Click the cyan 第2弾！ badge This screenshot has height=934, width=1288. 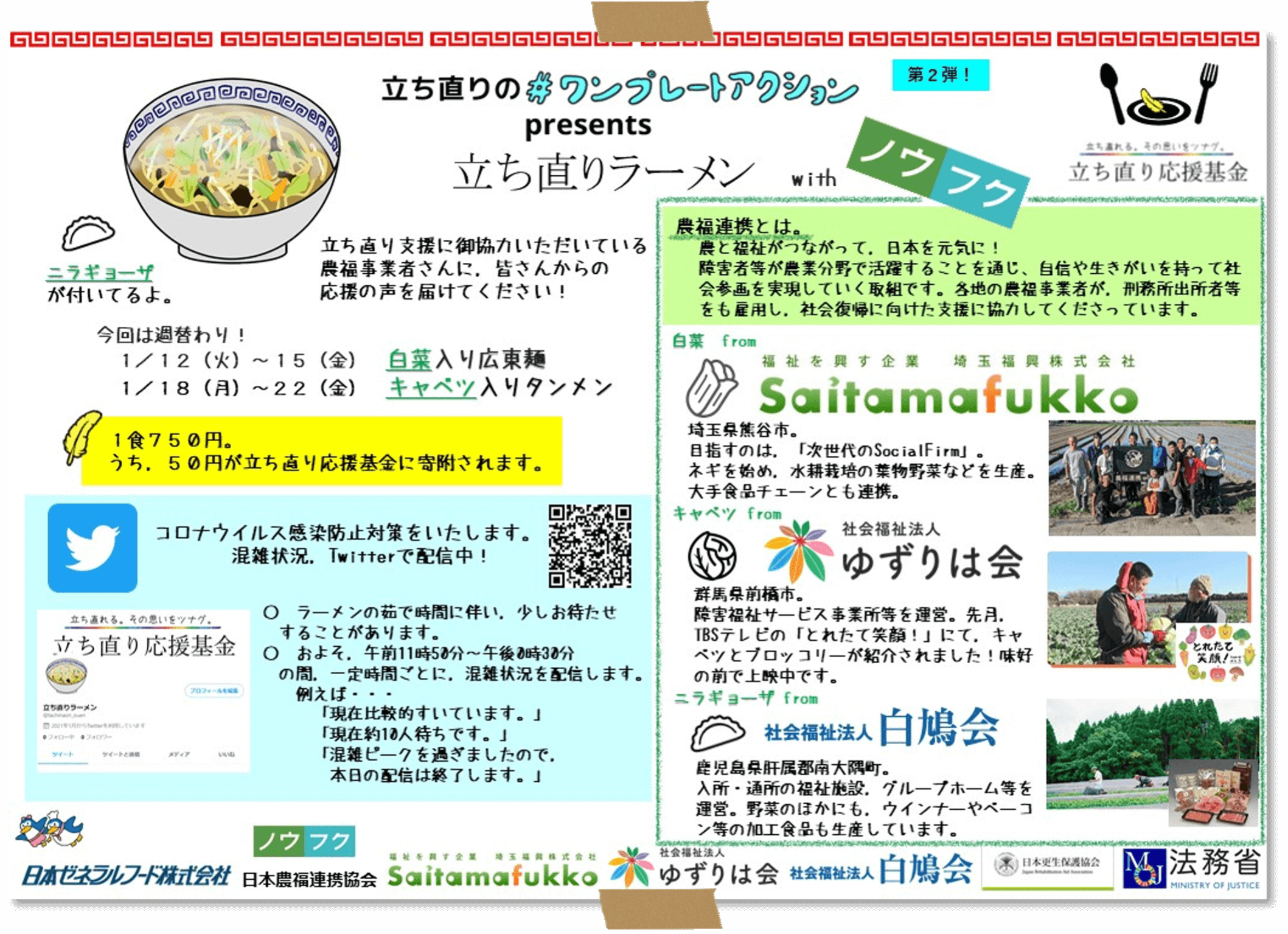(x=940, y=75)
